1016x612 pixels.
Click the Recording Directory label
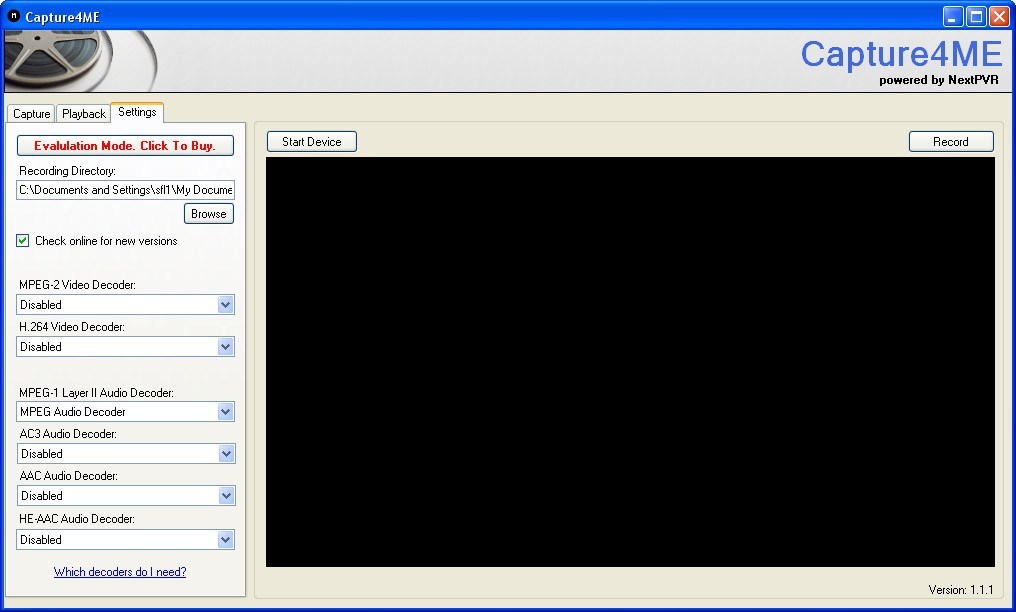click(67, 171)
